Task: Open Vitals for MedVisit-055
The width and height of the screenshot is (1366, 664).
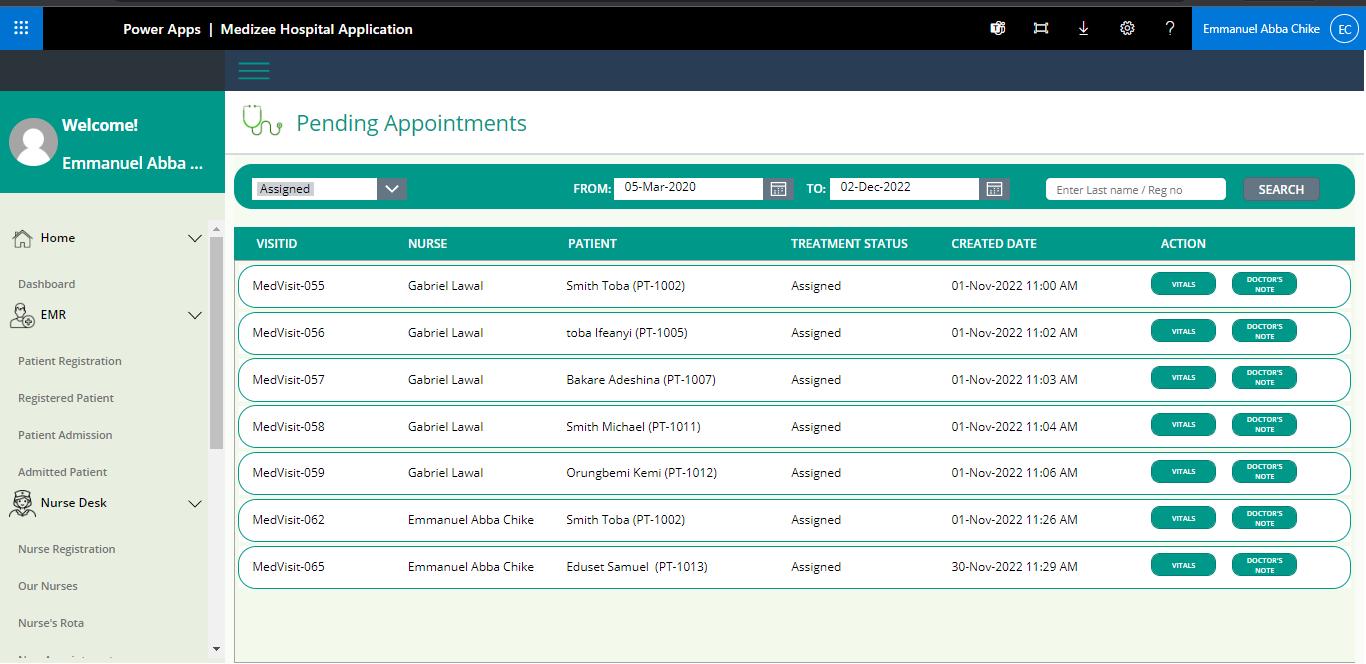Action: click(1183, 284)
